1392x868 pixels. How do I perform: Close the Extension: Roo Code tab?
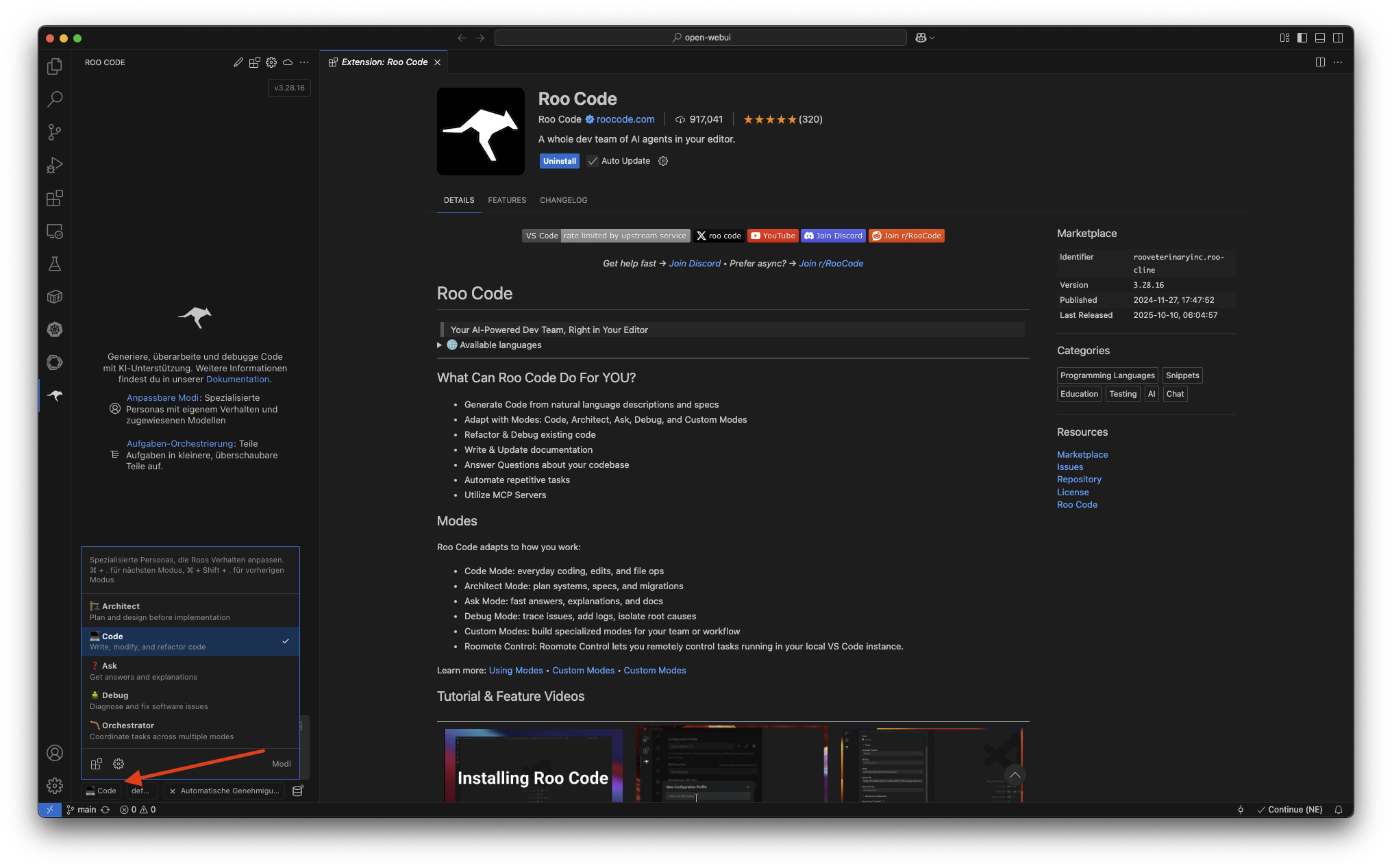[x=437, y=62]
